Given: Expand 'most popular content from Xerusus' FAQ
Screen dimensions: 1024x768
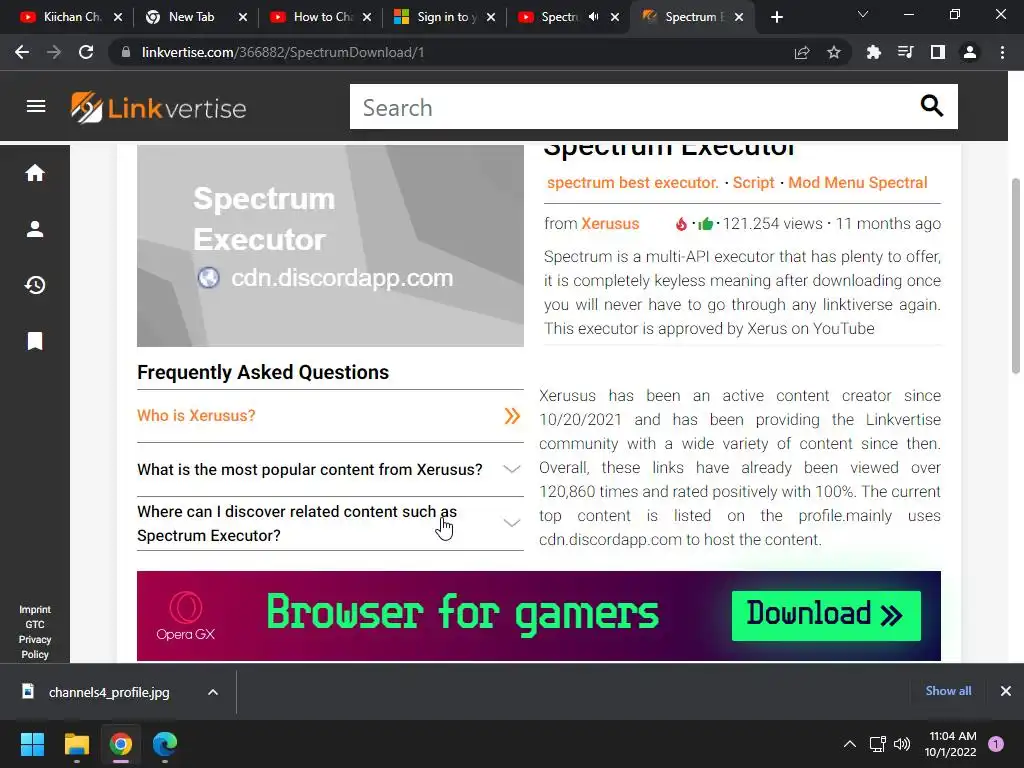Looking at the screenshot, I should point(330,470).
